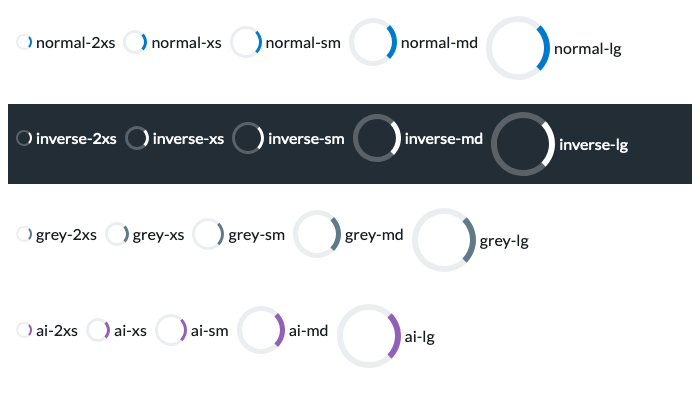700x420 pixels.
Task: Click the large ai-lg spinner
Action: (369, 336)
